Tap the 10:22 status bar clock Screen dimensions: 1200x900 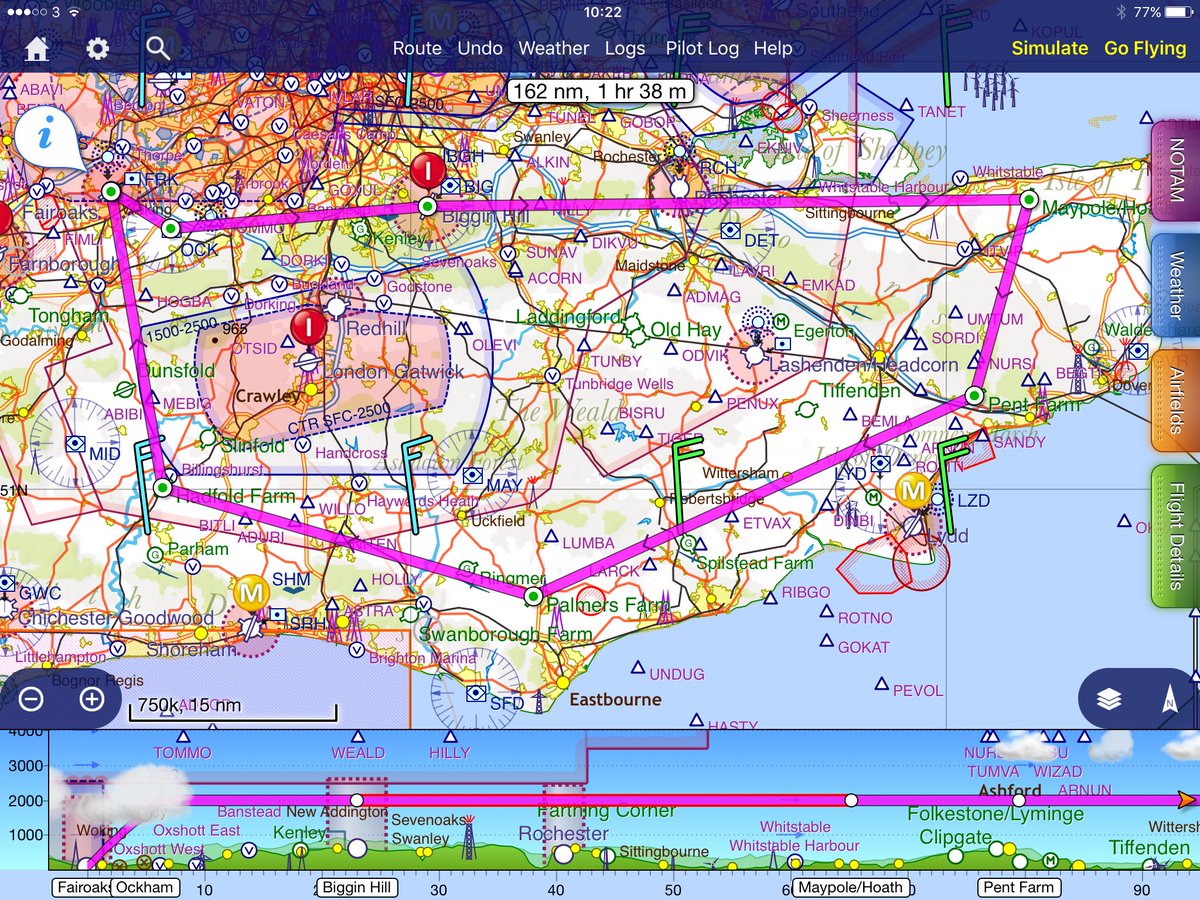click(601, 12)
